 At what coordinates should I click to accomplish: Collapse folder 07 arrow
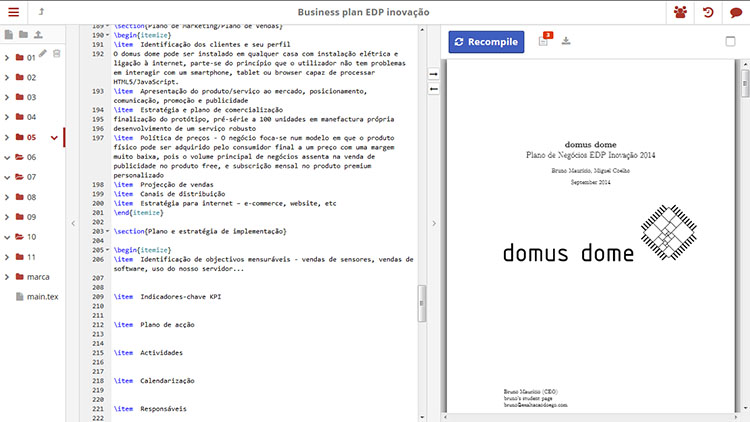tap(7, 177)
